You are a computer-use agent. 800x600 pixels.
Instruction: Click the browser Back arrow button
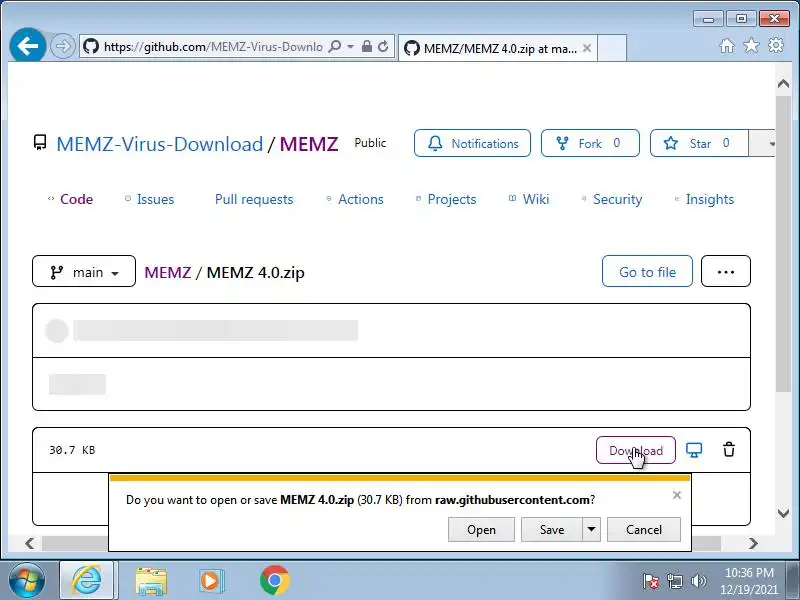pyautogui.click(x=28, y=46)
